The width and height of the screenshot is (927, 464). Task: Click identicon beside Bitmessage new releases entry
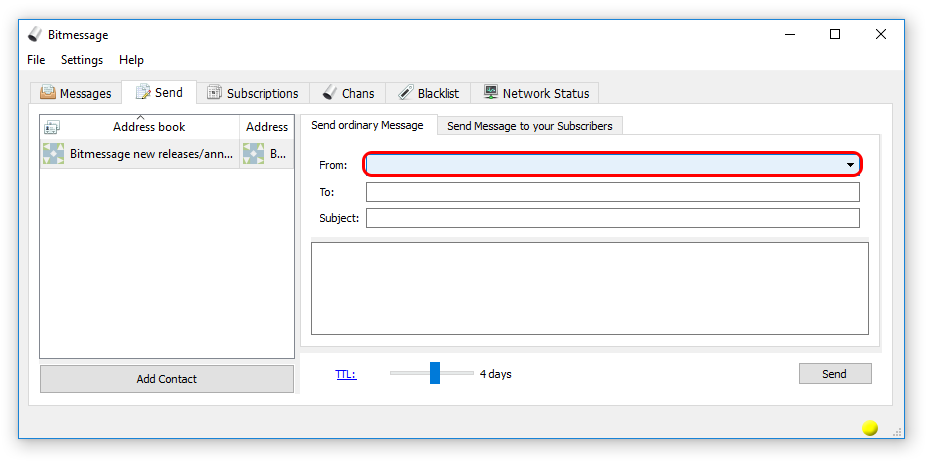click(53, 154)
